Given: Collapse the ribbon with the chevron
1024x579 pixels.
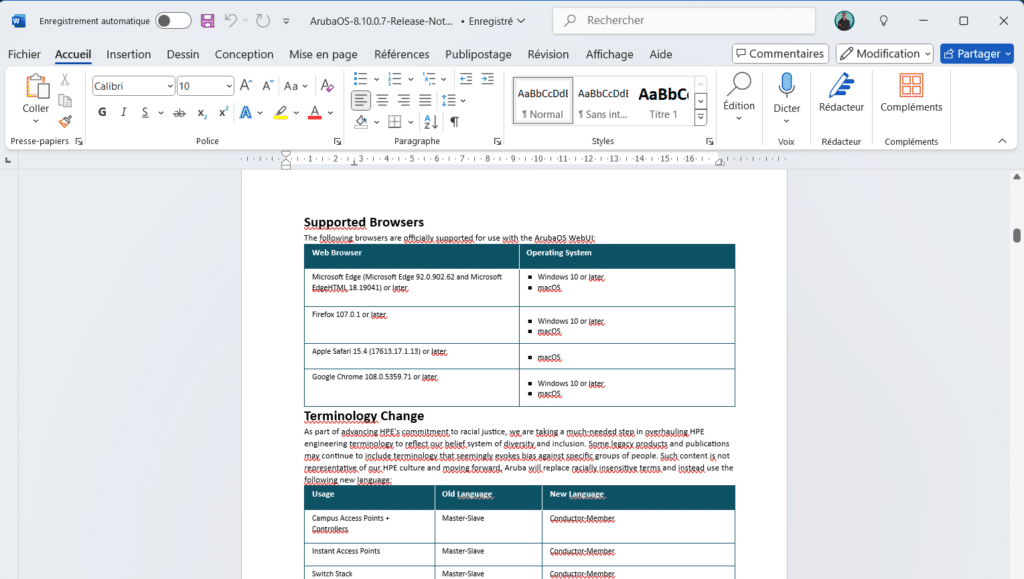Looking at the screenshot, I should point(1002,141).
